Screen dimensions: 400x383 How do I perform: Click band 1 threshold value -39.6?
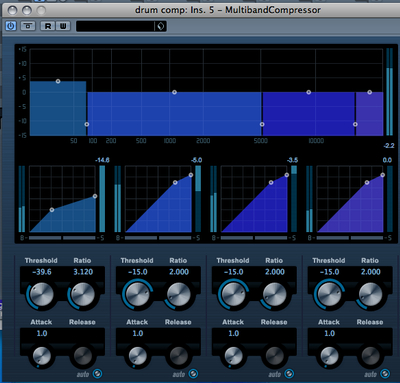42,272
